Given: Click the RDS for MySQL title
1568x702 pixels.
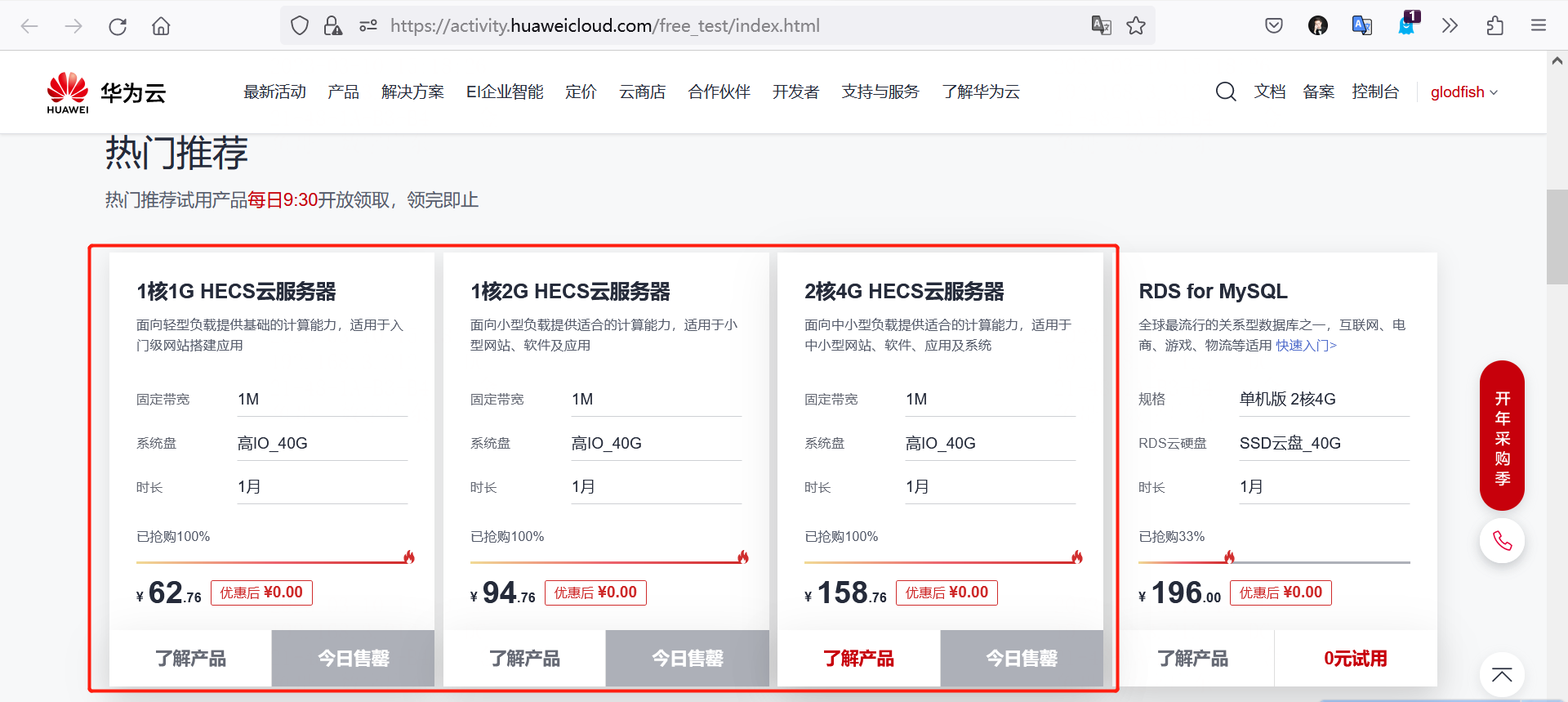Looking at the screenshot, I should coord(1213,292).
